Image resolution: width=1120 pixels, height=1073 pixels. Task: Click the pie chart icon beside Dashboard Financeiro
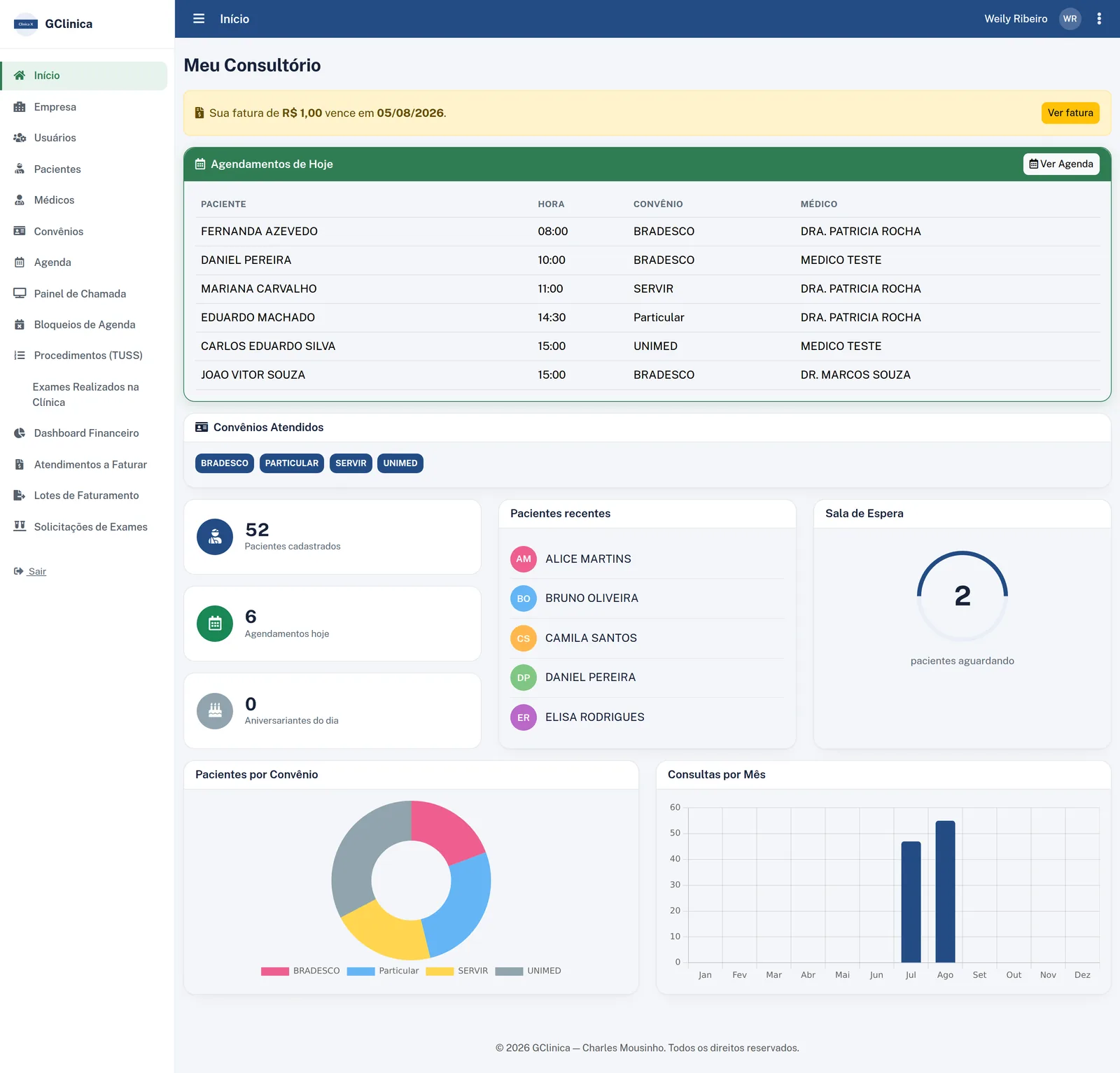coord(20,433)
